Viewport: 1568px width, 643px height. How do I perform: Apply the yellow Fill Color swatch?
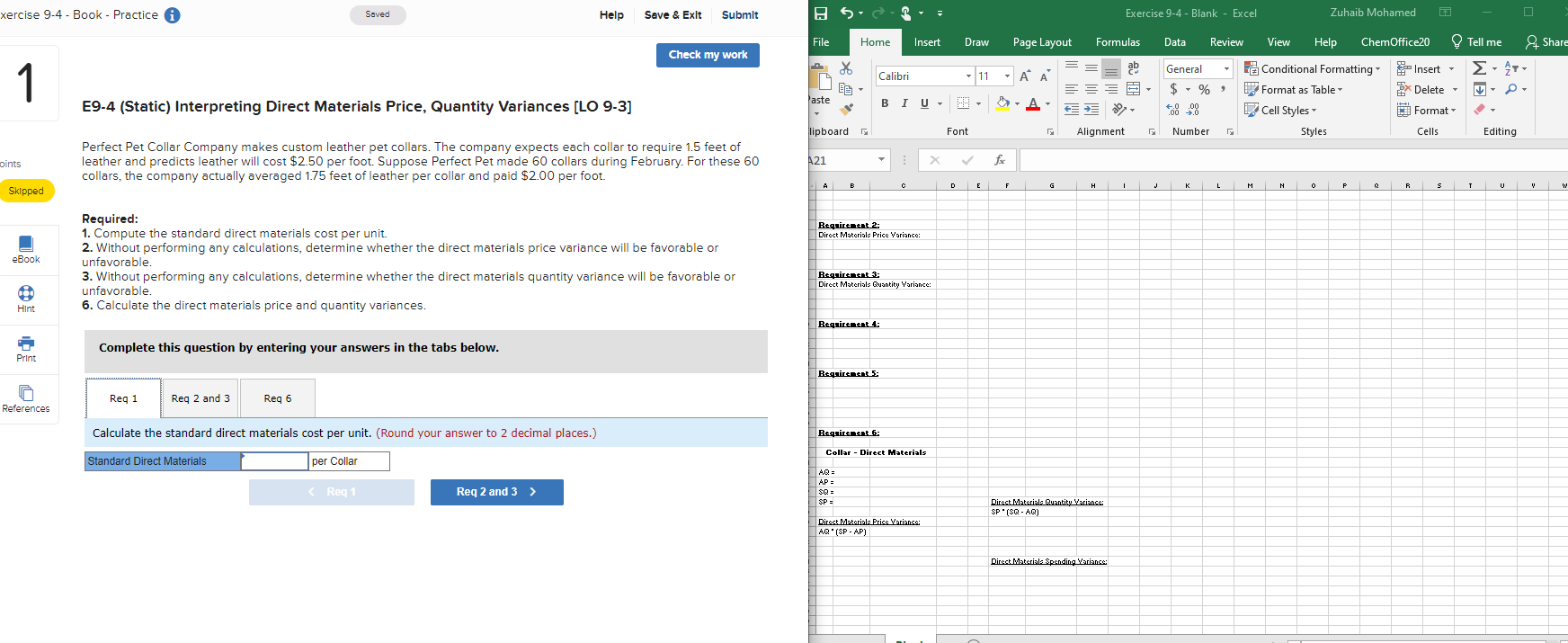[x=1002, y=104]
